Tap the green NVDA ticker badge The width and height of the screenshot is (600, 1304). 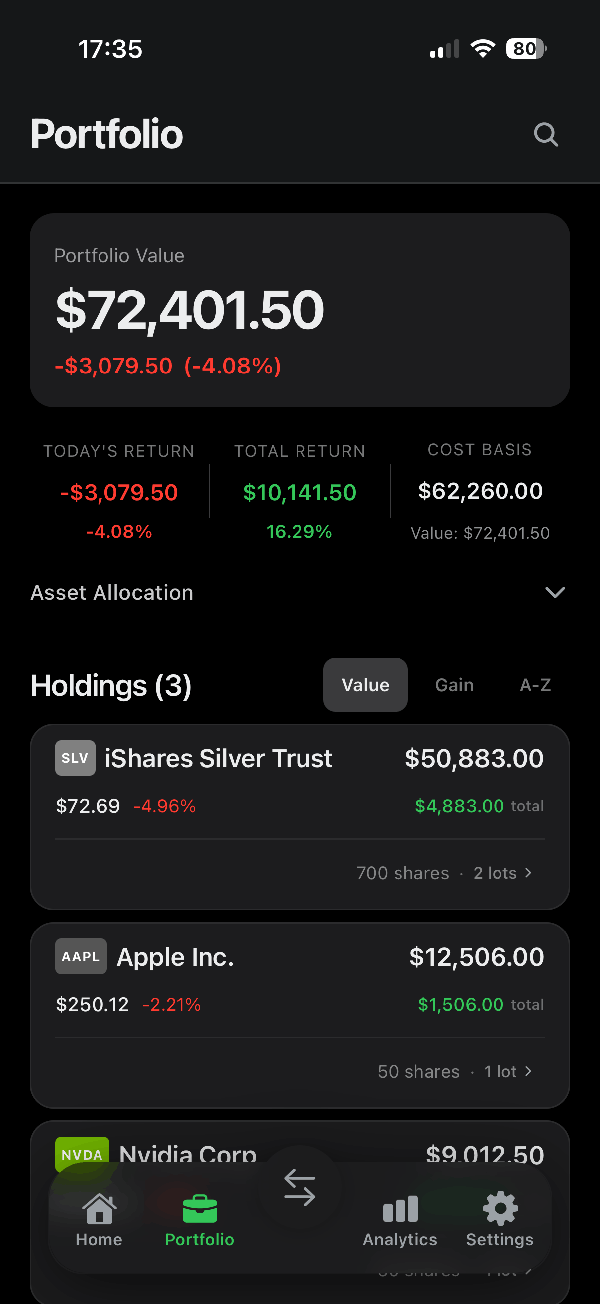pos(81,1154)
